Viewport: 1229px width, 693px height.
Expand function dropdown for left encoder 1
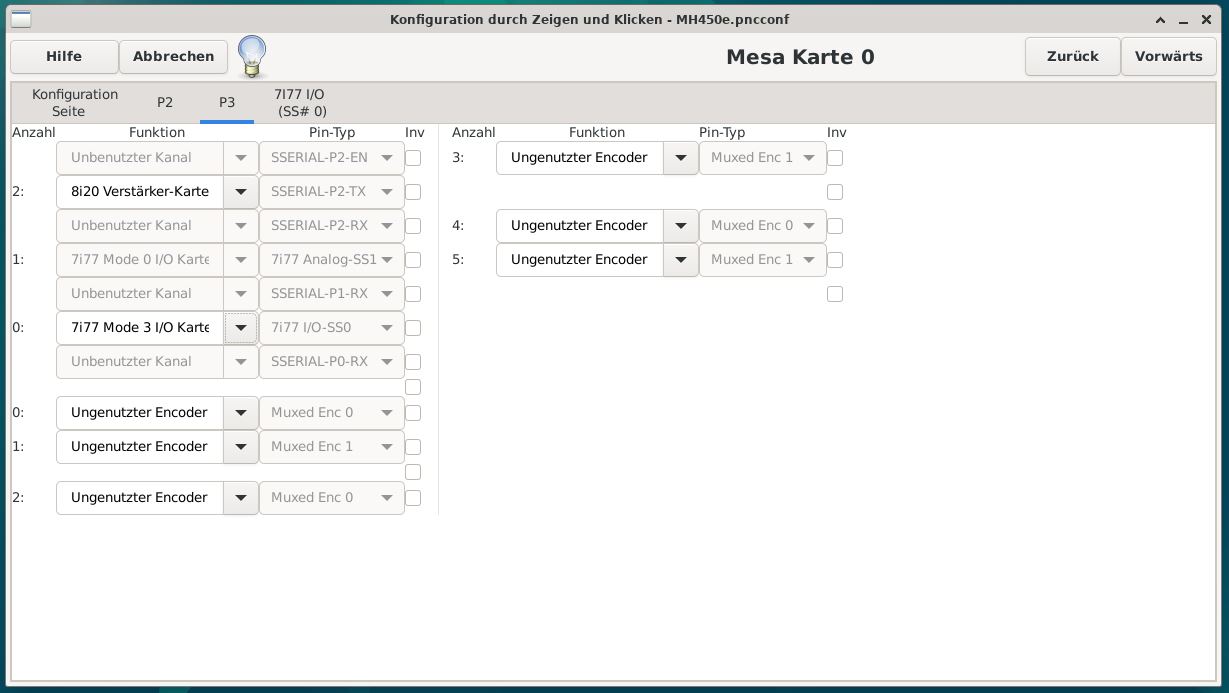(x=241, y=447)
